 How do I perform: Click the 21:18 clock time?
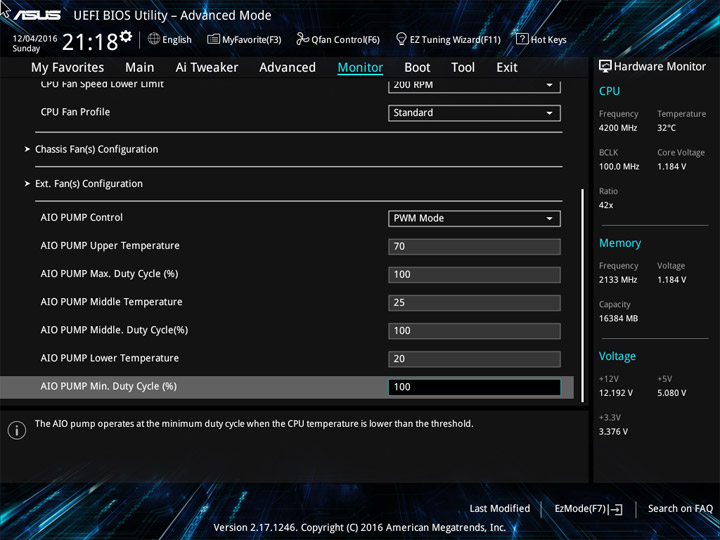coord(90,42)
